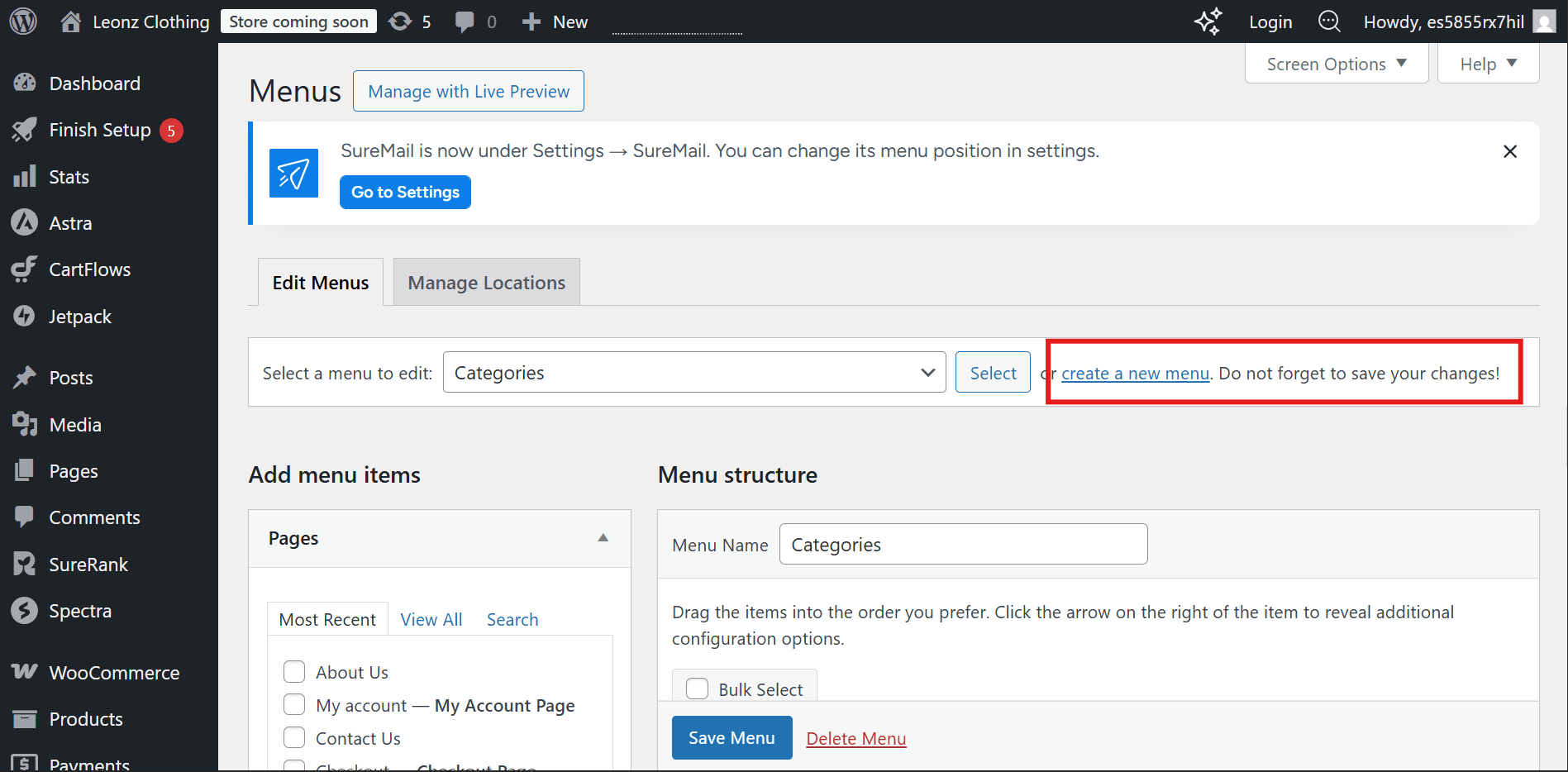Click the search bubble icon beside Login
This screenshot has height=772, width=1568.
click(1329, 21)
